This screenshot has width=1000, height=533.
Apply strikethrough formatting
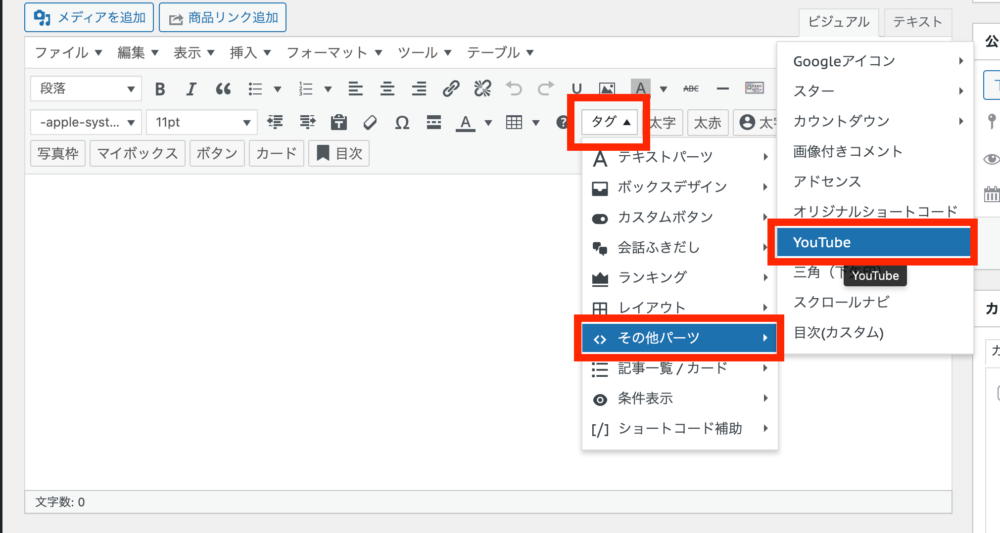tap(691, 89)
